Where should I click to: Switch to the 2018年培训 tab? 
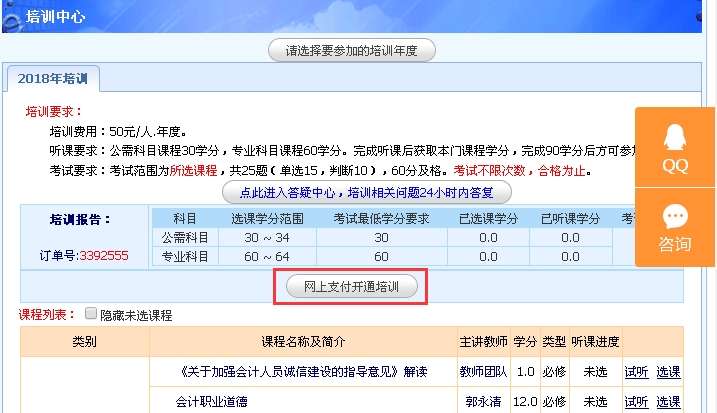(53, 78)
